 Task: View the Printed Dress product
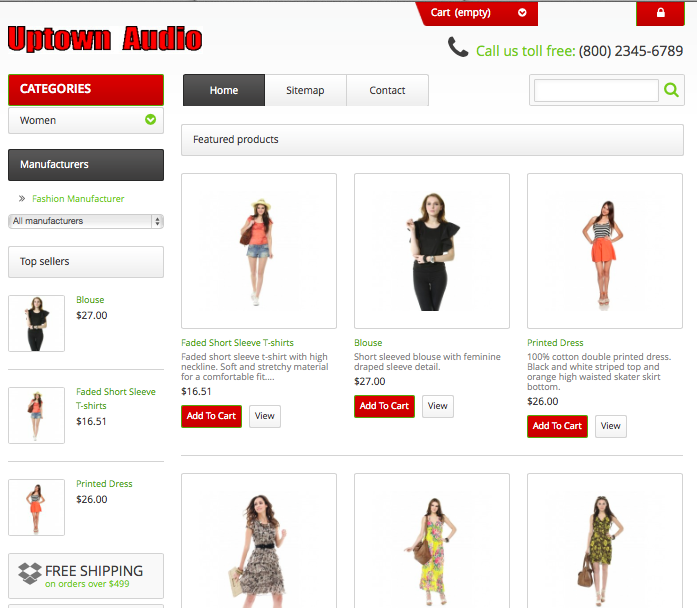[610, 426]
